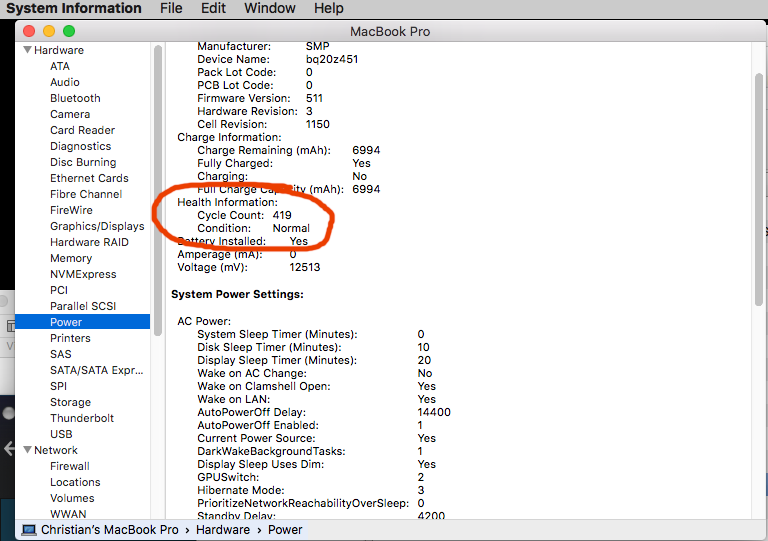Click the Device Name value bq20z451
This screenshot has width=768, height=541.
click(332, 59)
